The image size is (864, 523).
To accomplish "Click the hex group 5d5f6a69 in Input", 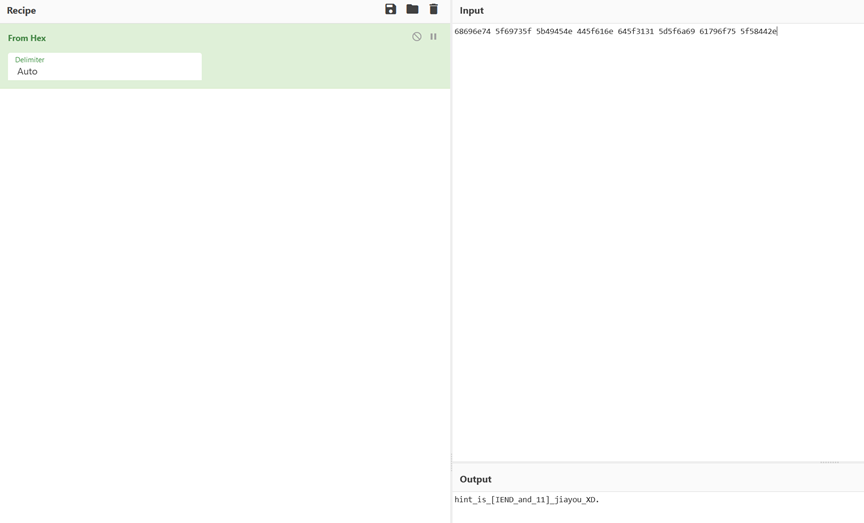I will (677, 31).
